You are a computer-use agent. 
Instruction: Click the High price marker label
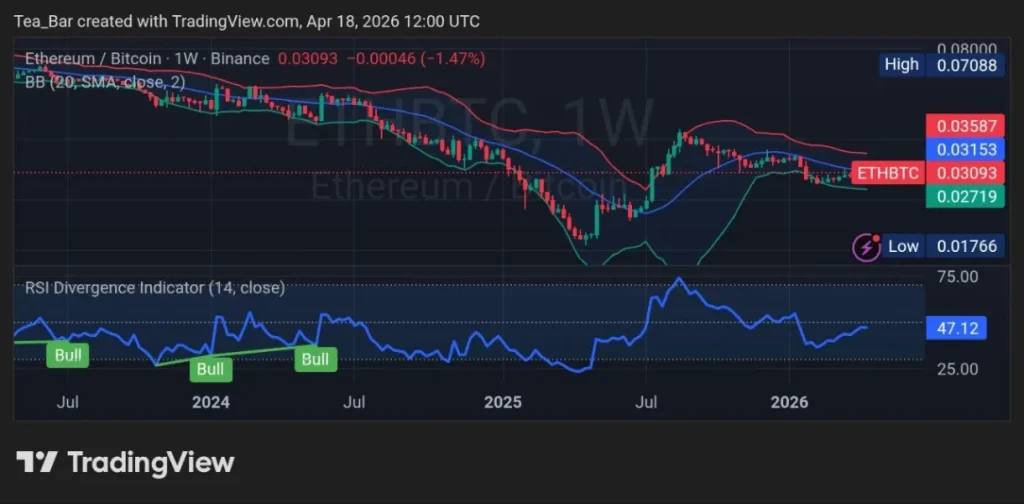pos(901,65)
